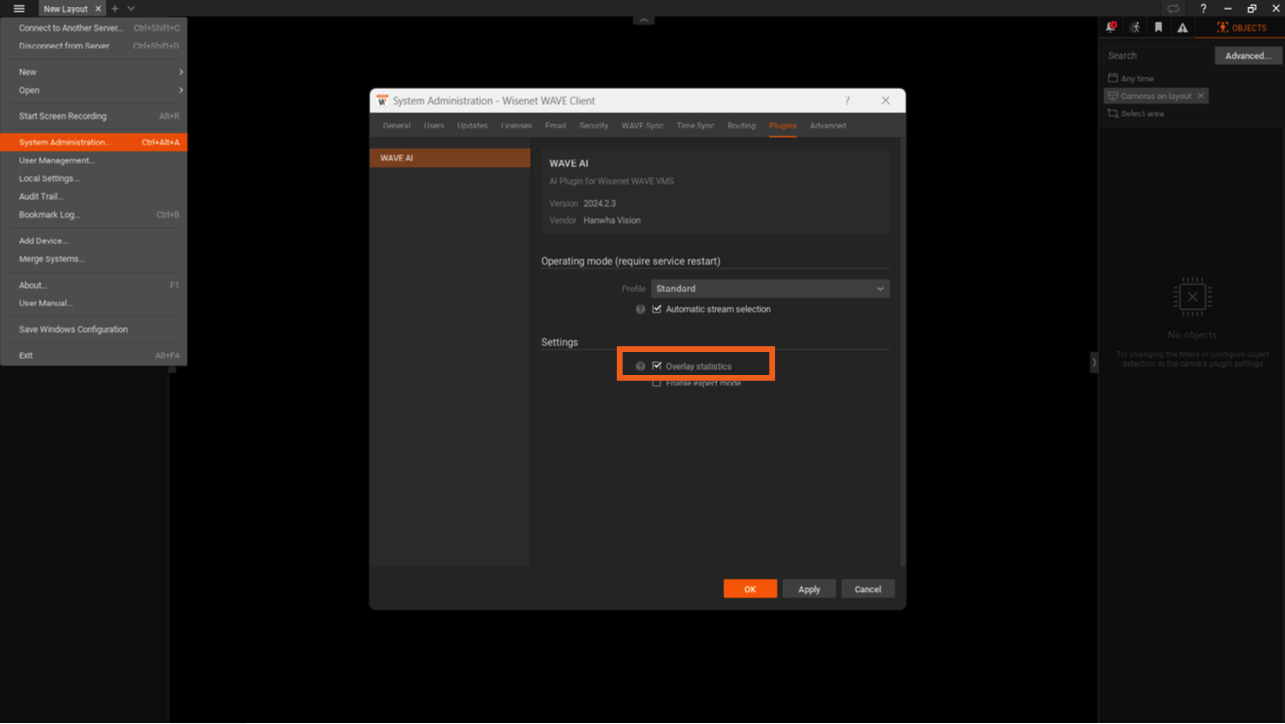
Task: Switch to Users tab
Action: (433, 126)
